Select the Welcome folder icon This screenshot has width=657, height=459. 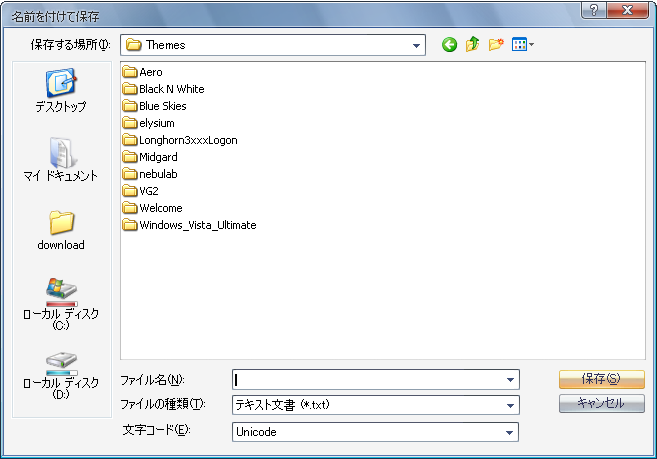point(130,208)
